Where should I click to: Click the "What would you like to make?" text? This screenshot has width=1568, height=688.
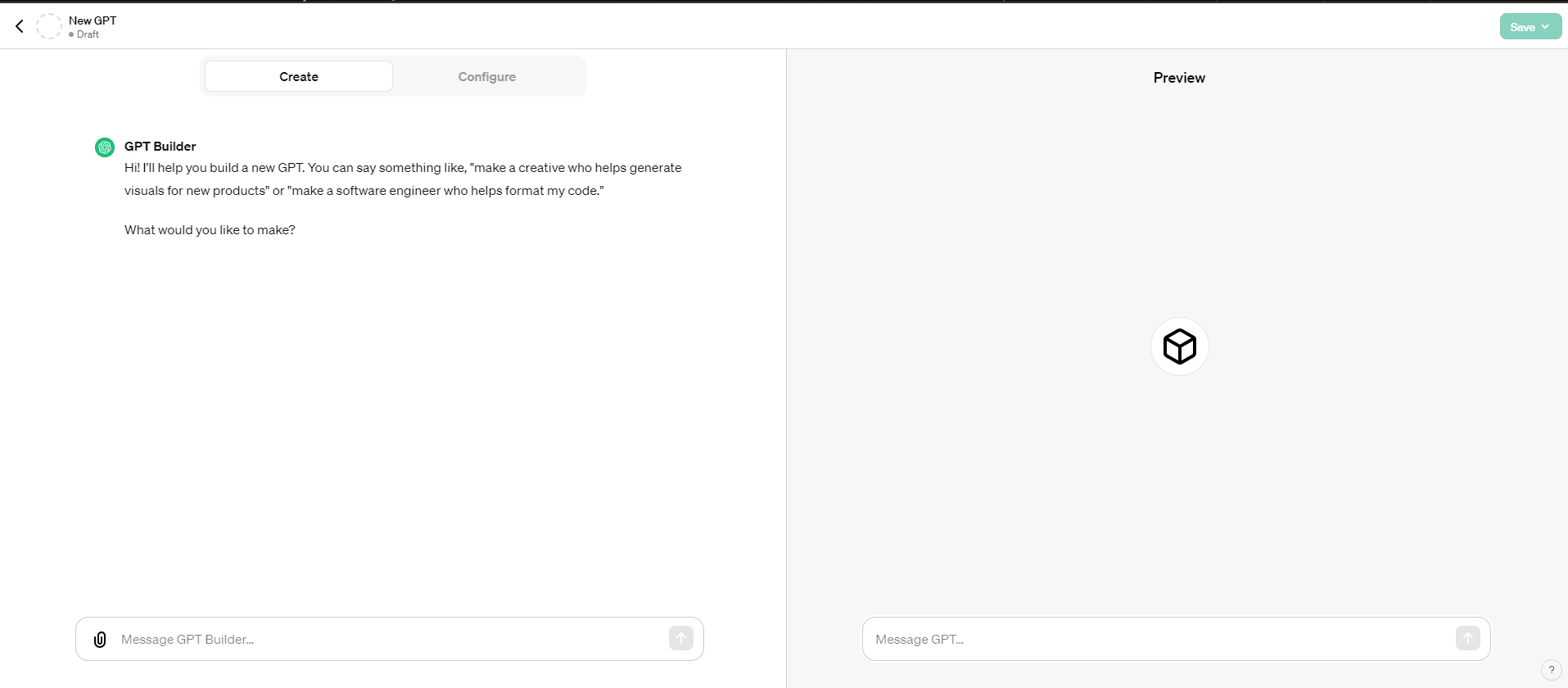(210, 230)
